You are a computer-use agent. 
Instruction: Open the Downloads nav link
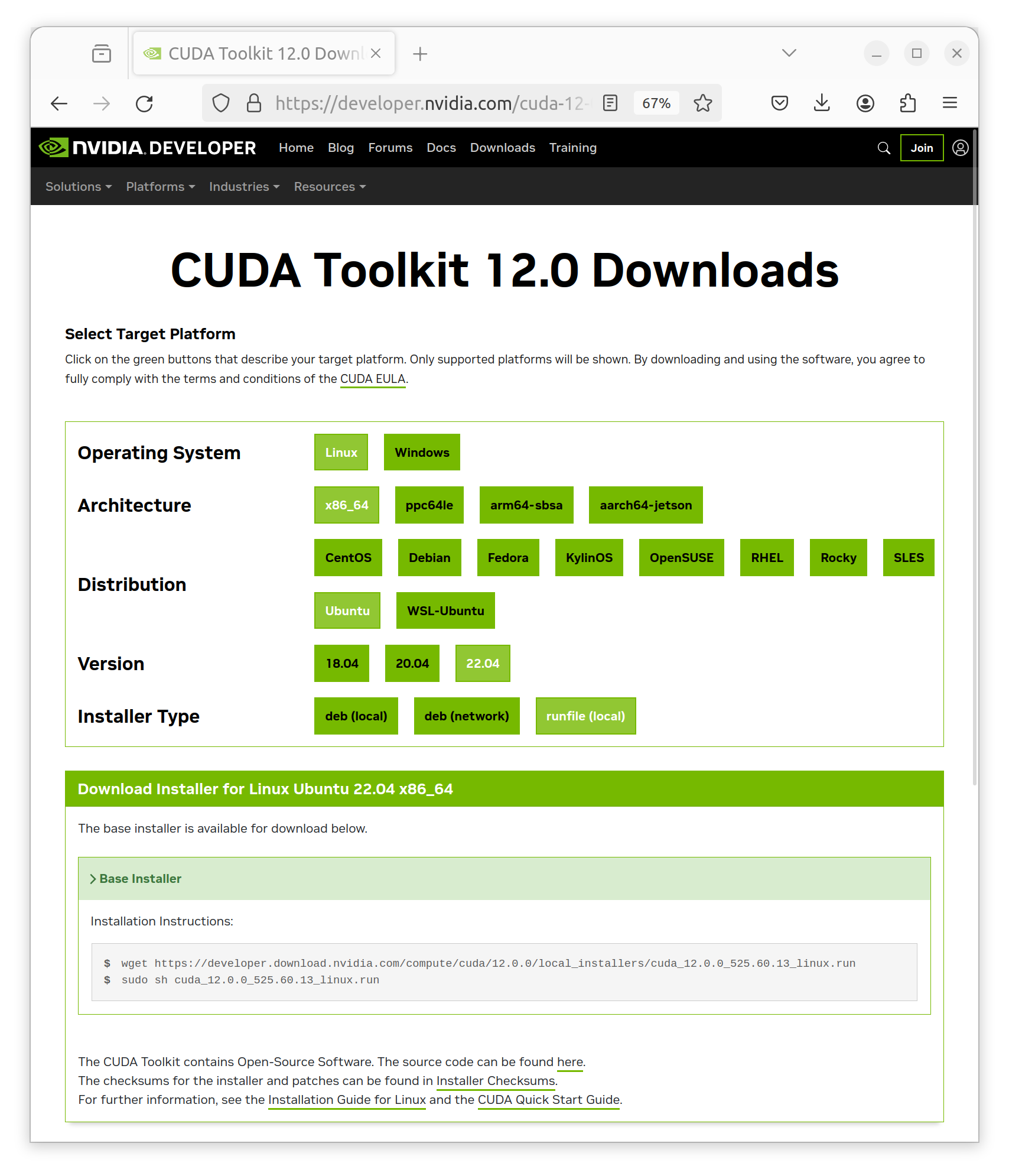[503, 148]
